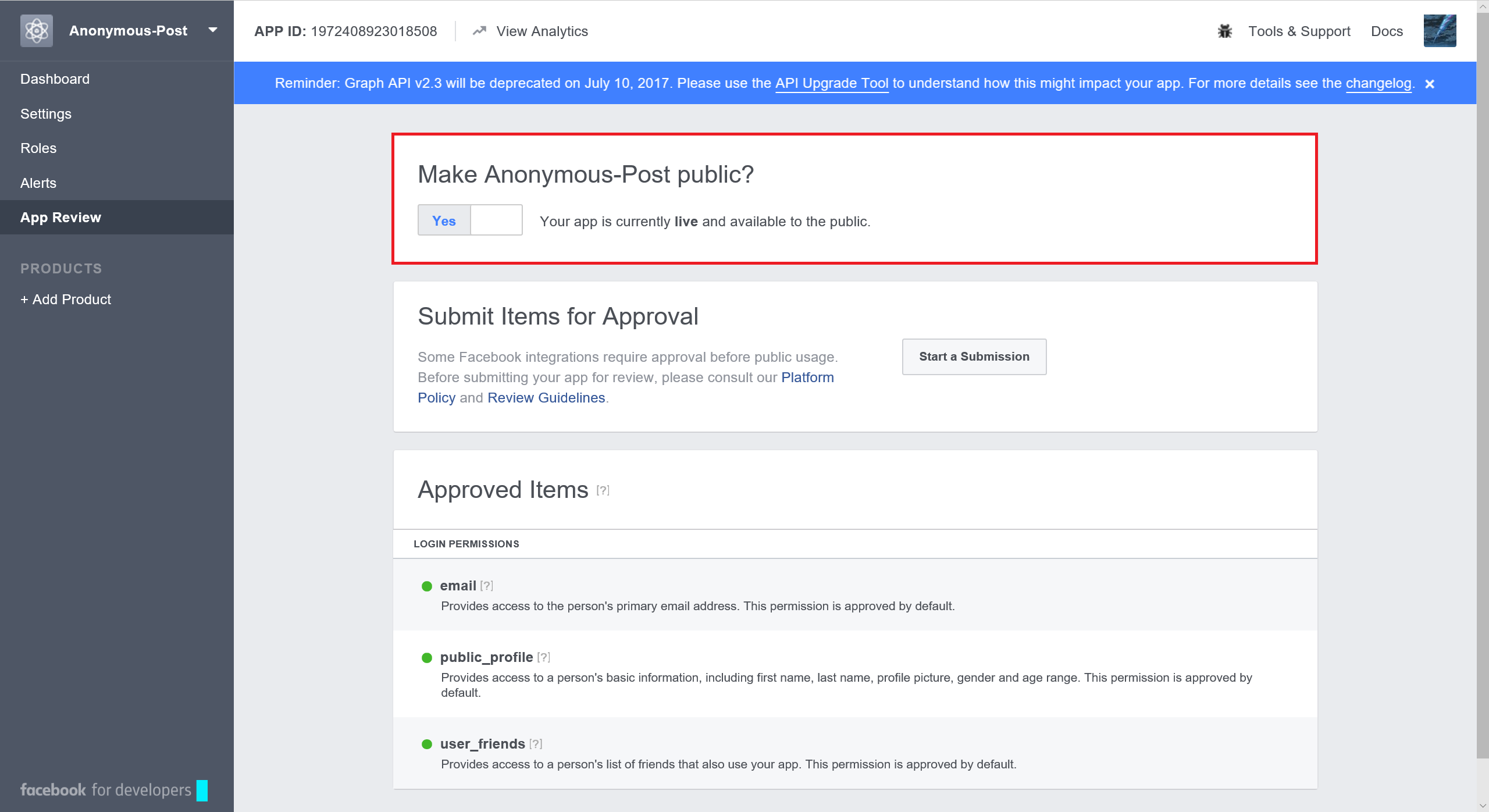The image size is (1489, 812).
Task: Click the Anonymous-Post atom app icon
Action: pos(36,31)
